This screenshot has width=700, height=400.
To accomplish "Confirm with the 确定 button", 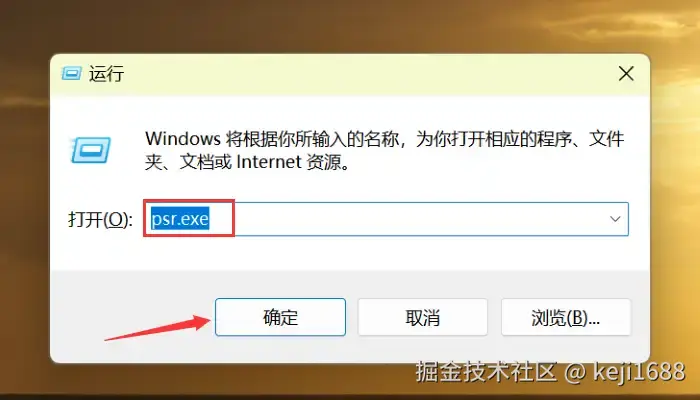I will tap(280, 317).
